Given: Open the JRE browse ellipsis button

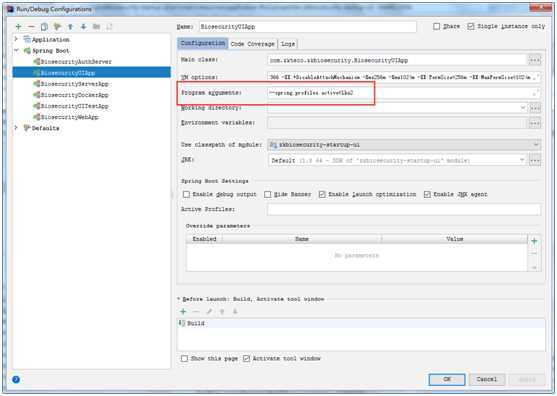Looking at the screenshot, I should point(535,160).
